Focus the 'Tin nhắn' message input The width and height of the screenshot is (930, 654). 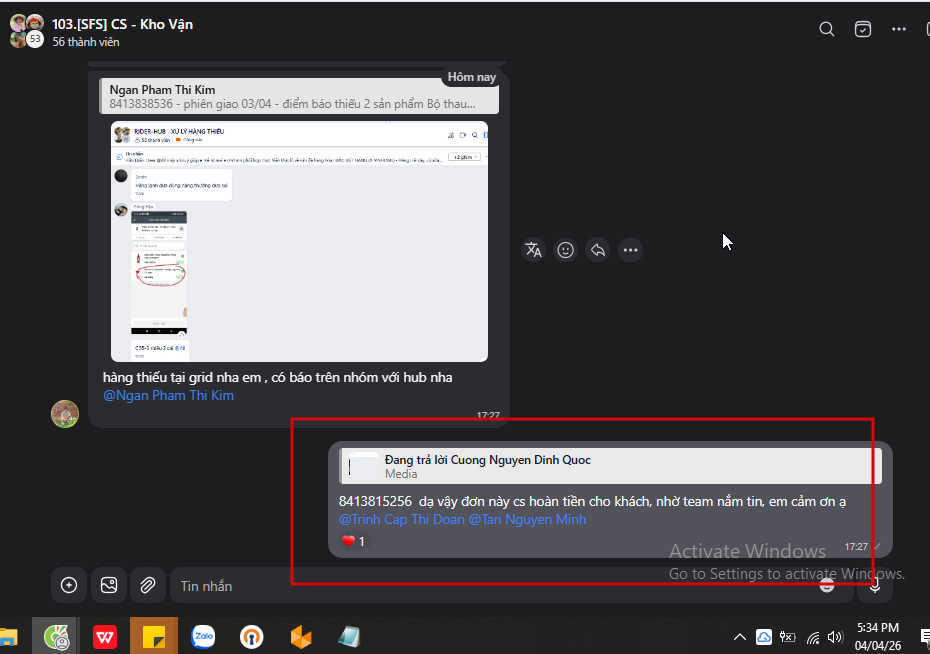point(492,586)
